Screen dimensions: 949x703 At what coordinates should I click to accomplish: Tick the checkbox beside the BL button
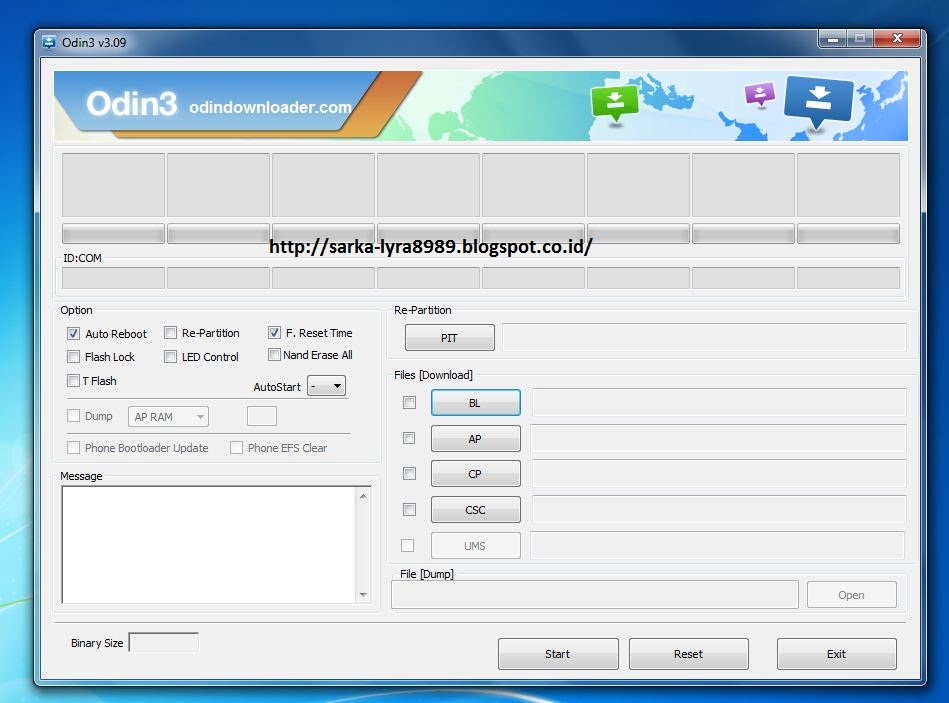click(x=410, y=402)
